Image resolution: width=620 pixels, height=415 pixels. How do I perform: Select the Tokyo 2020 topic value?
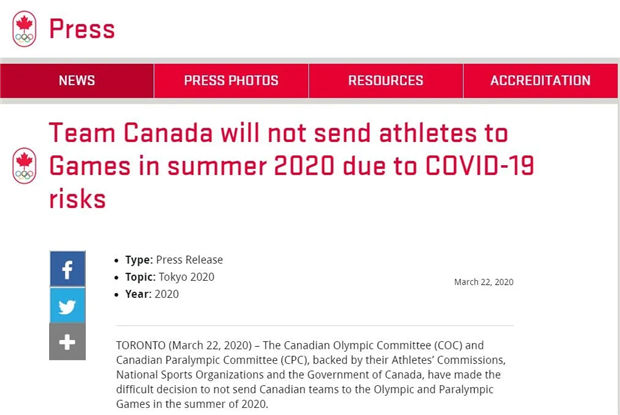click(x=186, y=277)
